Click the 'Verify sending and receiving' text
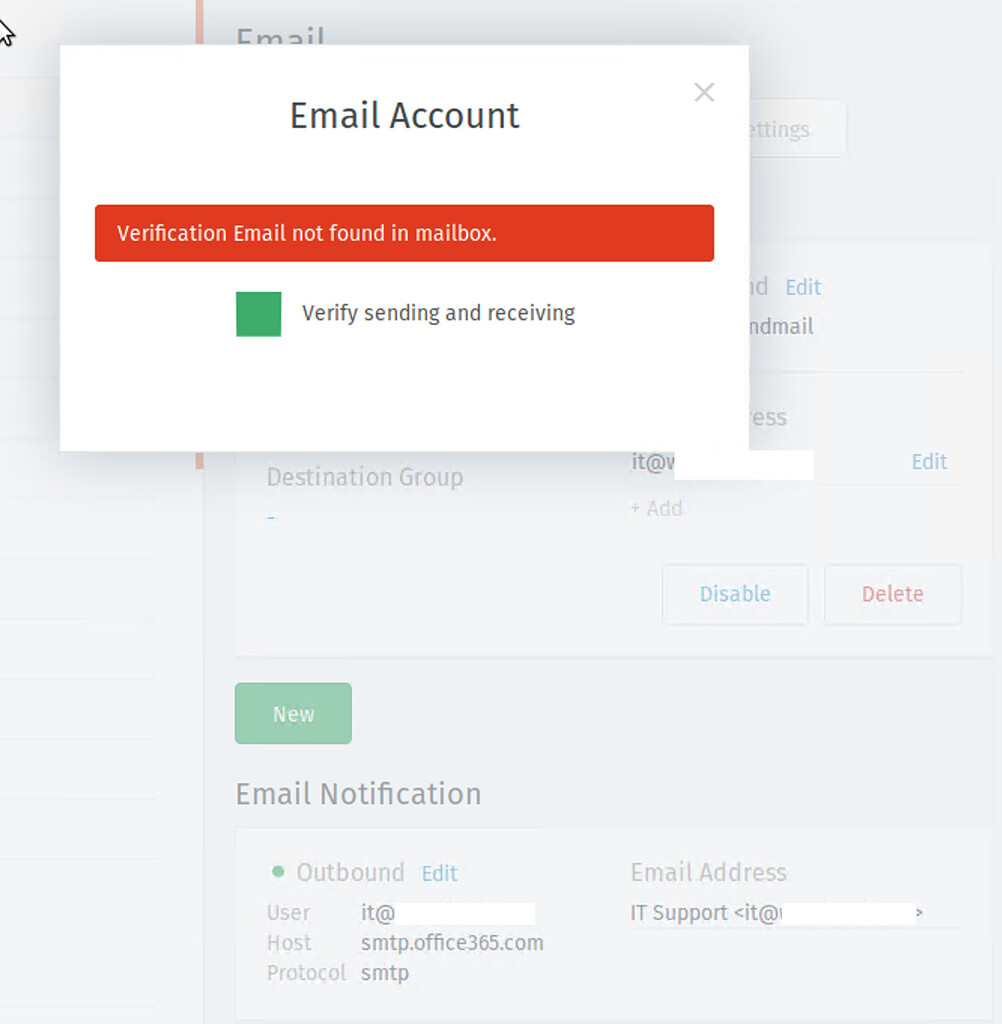The image size is (1002, 1024). click(438, 313)
